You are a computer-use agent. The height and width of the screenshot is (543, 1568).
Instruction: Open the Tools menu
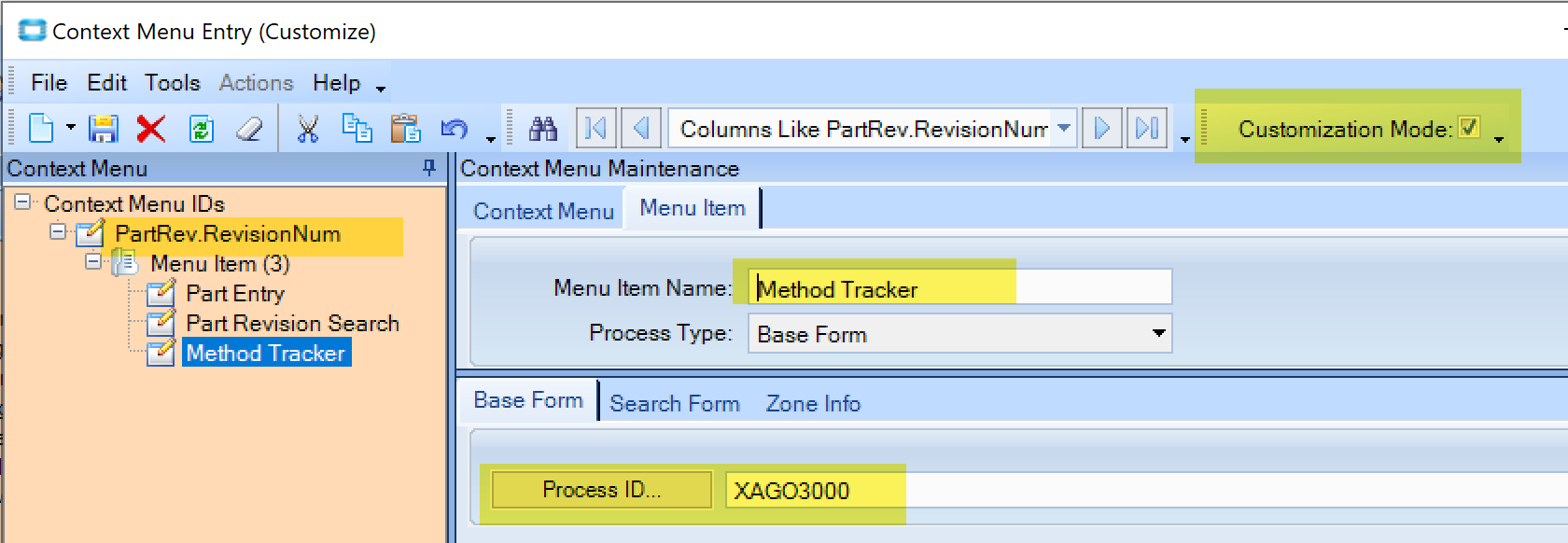pyautogui.click(x=172, y=83)
